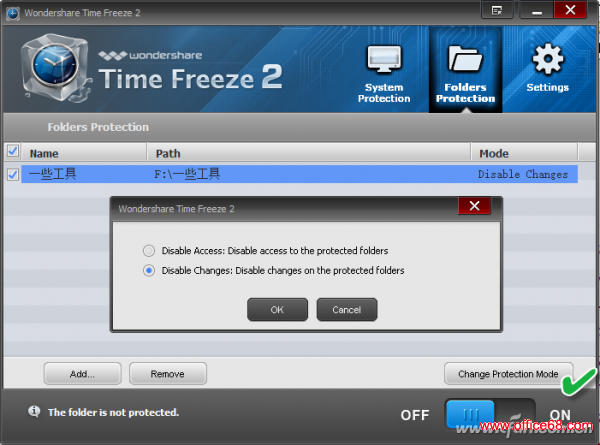Viewport: 600px width, 445px height.
Task: Uncheck the 一些工具 folder checkbox
Action: pyautogui.click(x=13, y=174)
